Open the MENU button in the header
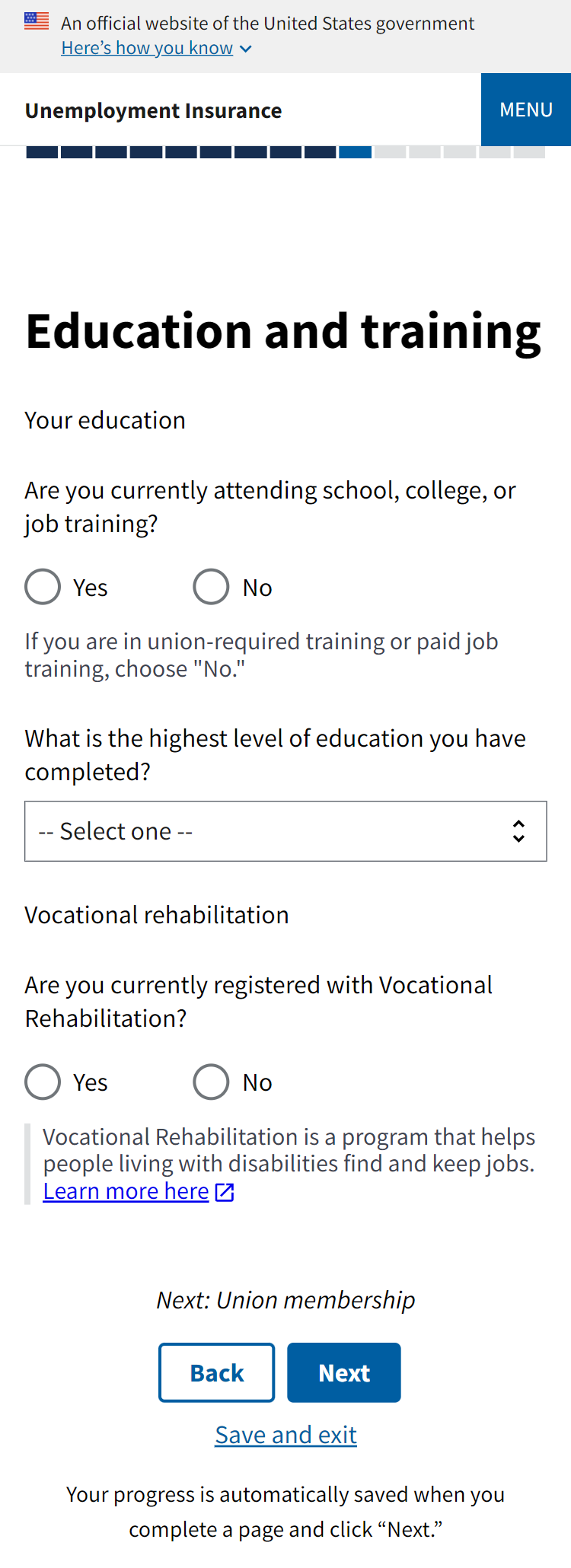The width and height of the screenshot is (571, 1568). 526,110
